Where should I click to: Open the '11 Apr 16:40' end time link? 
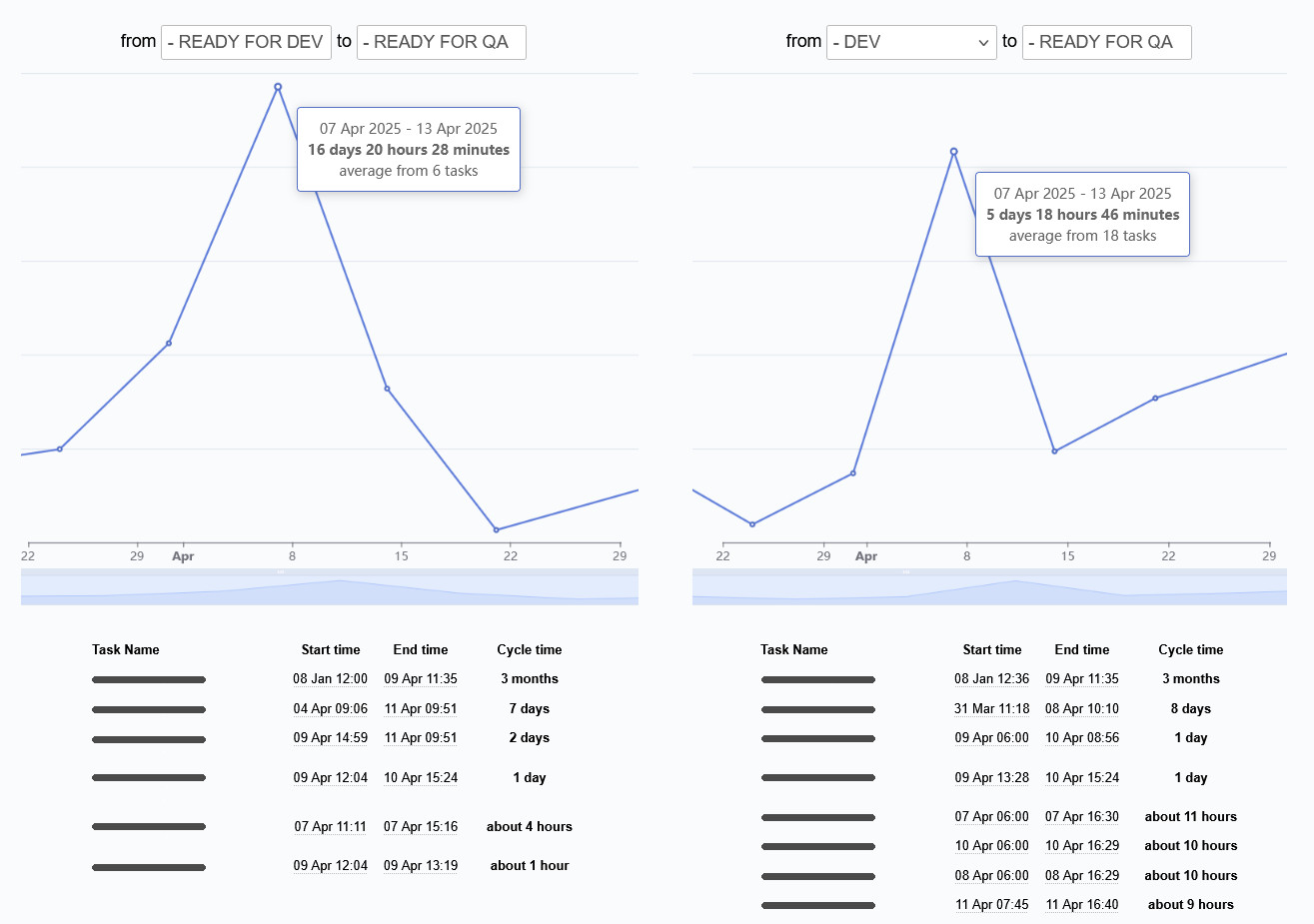(1082, 904)
